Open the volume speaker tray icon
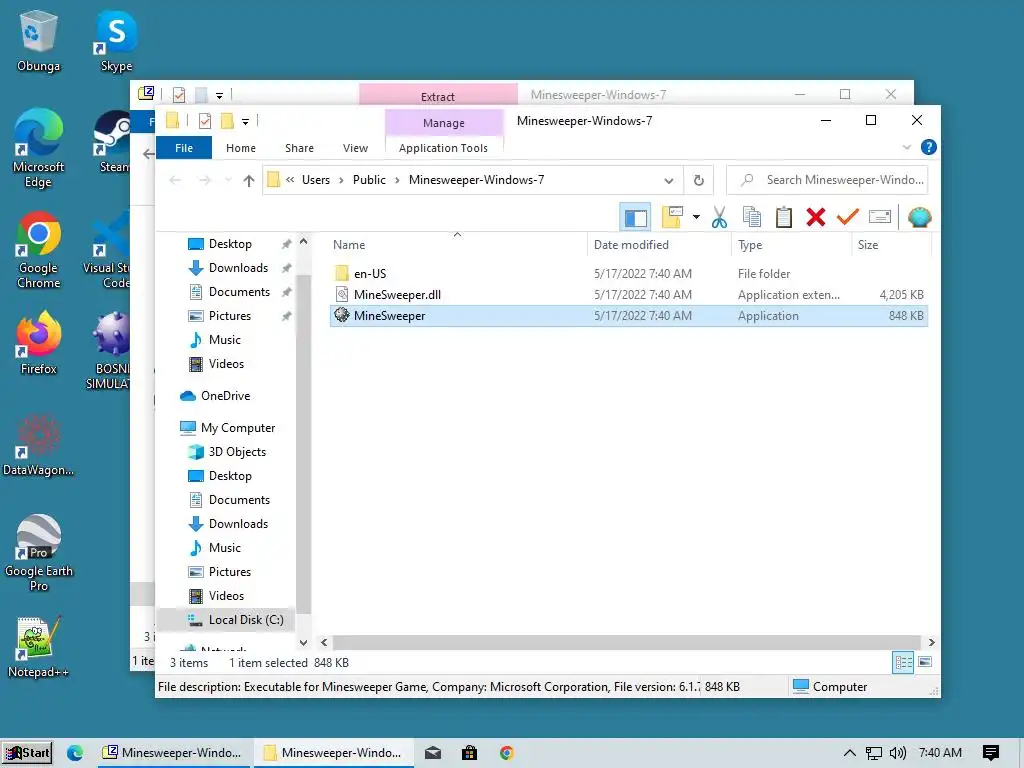The image size is (1024, 768). coord(897,753)
